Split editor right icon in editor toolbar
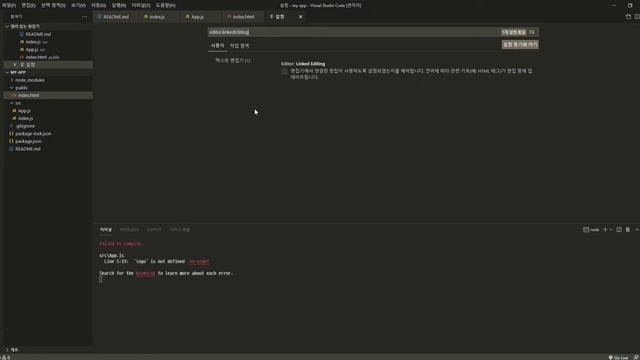 pos(637,17)
